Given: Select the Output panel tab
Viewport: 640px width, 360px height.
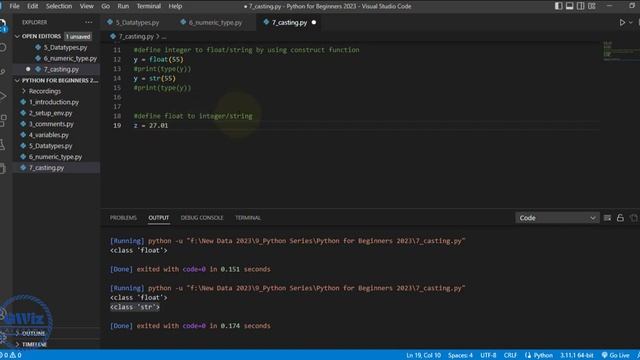Looking at the screenshot, I should [x=159, y=218].
